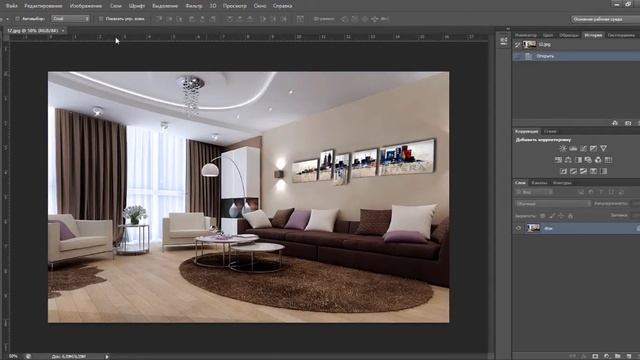The image size is (640, 360).
Task: Add Color Balance scales icon
Action: click(568, 160)
